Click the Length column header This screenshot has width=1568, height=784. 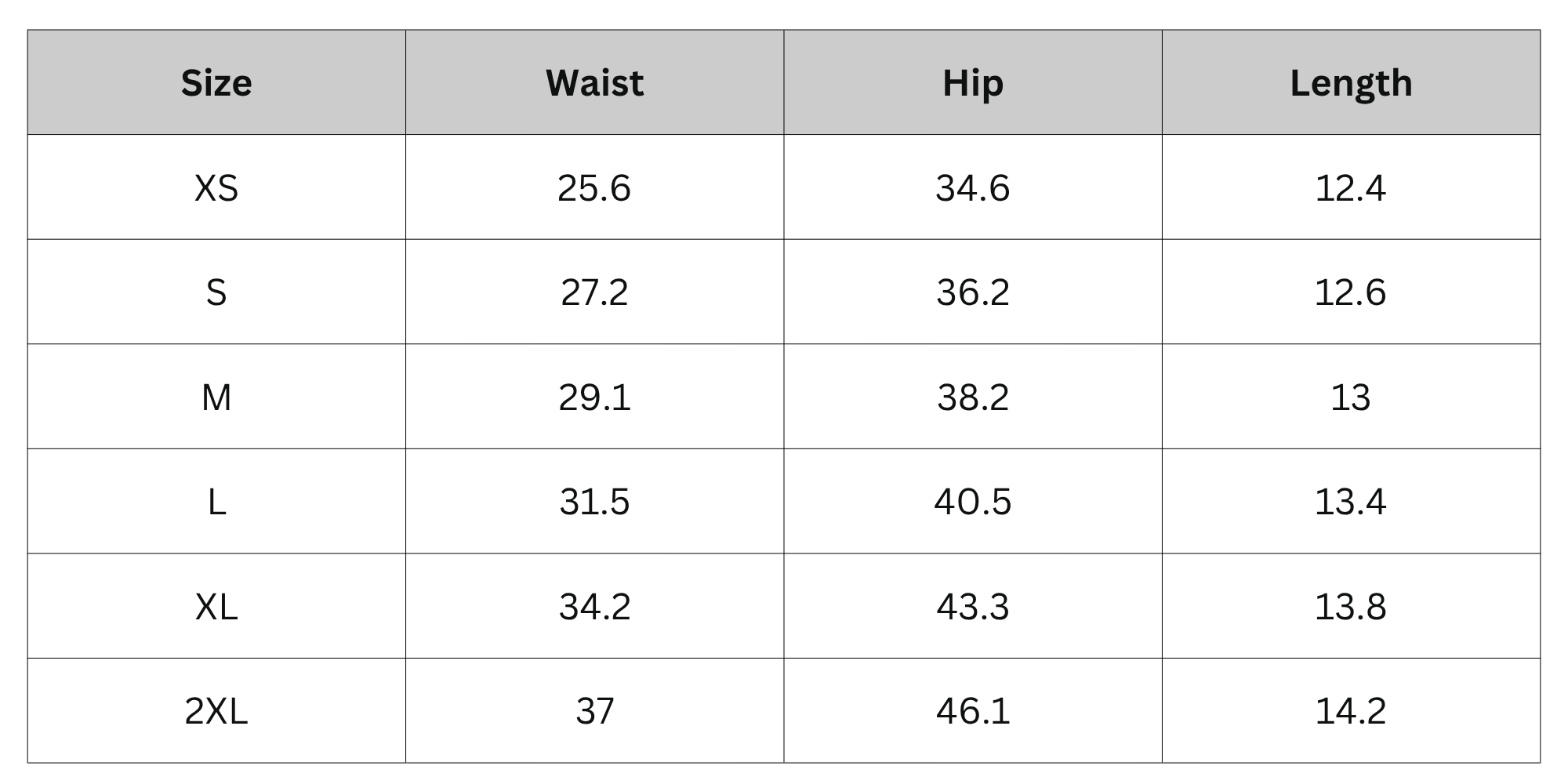[1351, 82]
